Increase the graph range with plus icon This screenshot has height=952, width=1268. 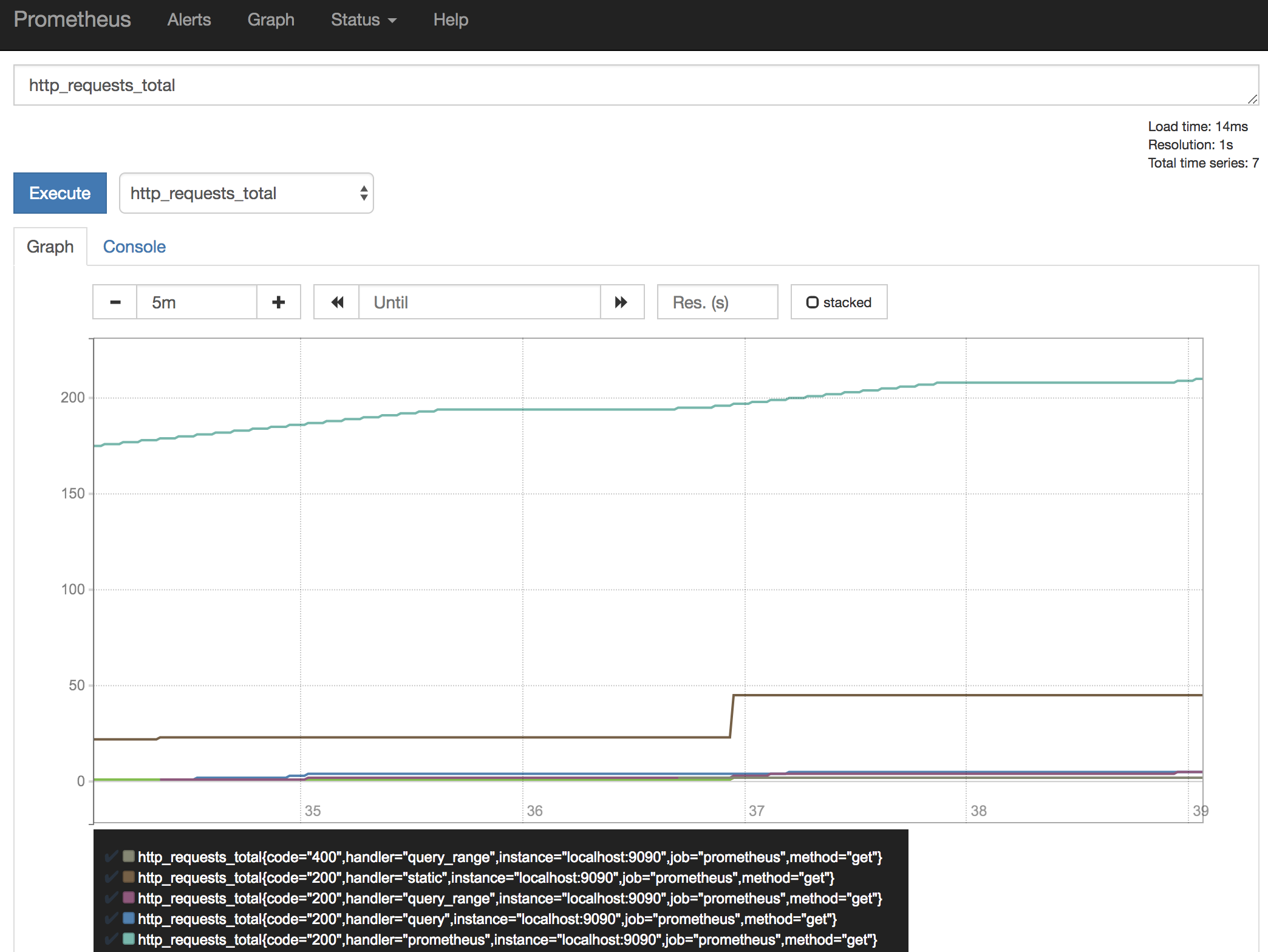point(279,302)
